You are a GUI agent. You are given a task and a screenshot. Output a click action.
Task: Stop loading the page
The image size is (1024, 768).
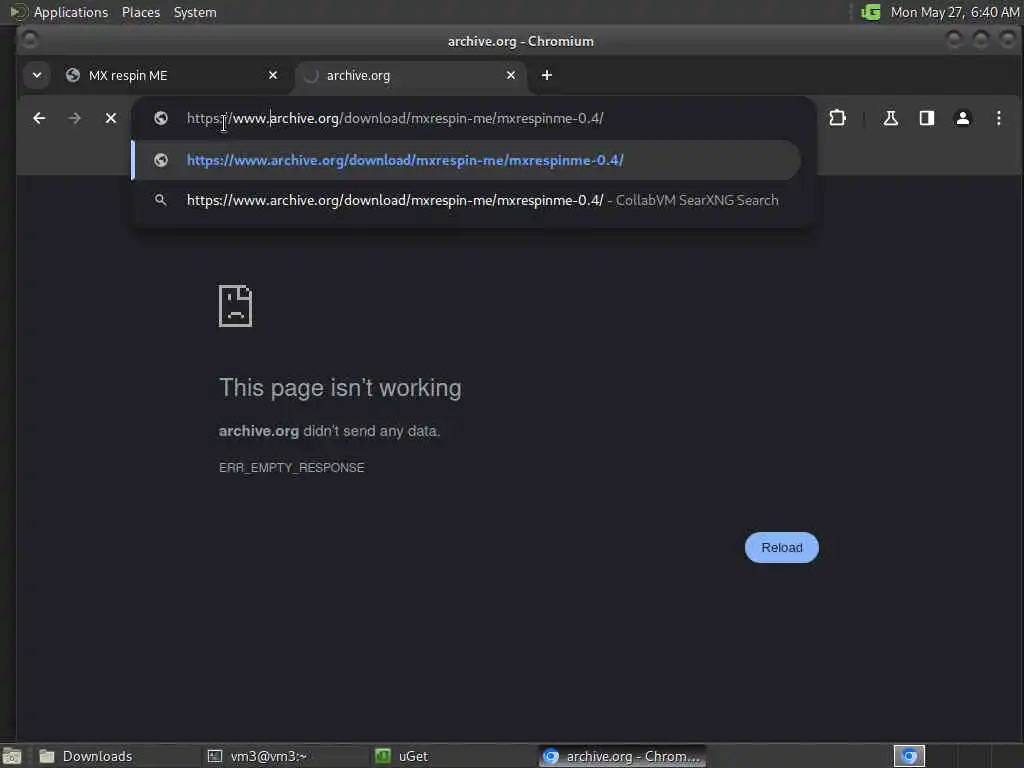click(111, 118)
